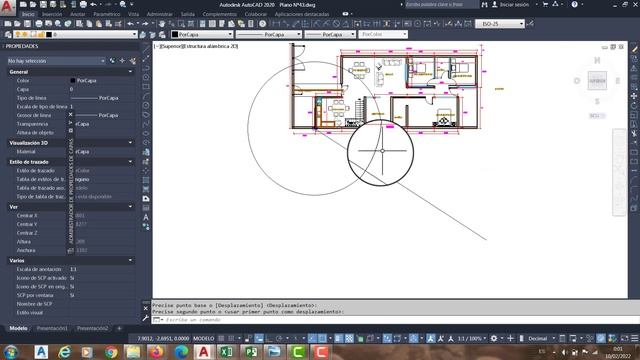The height and width of the screenshot is (360, 640).
Task: Open the Vista ribbon tab
Action: pyautogui.click(x=133, y=14)
